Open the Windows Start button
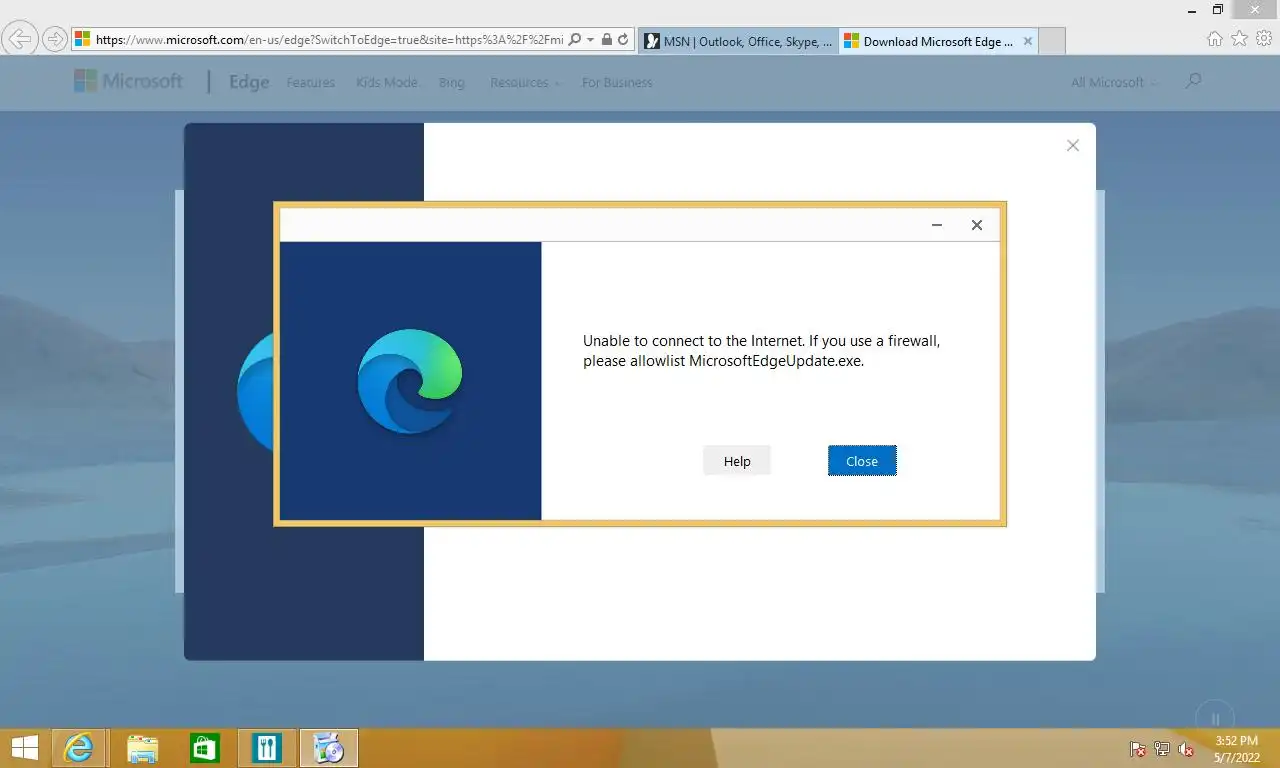 24,747
